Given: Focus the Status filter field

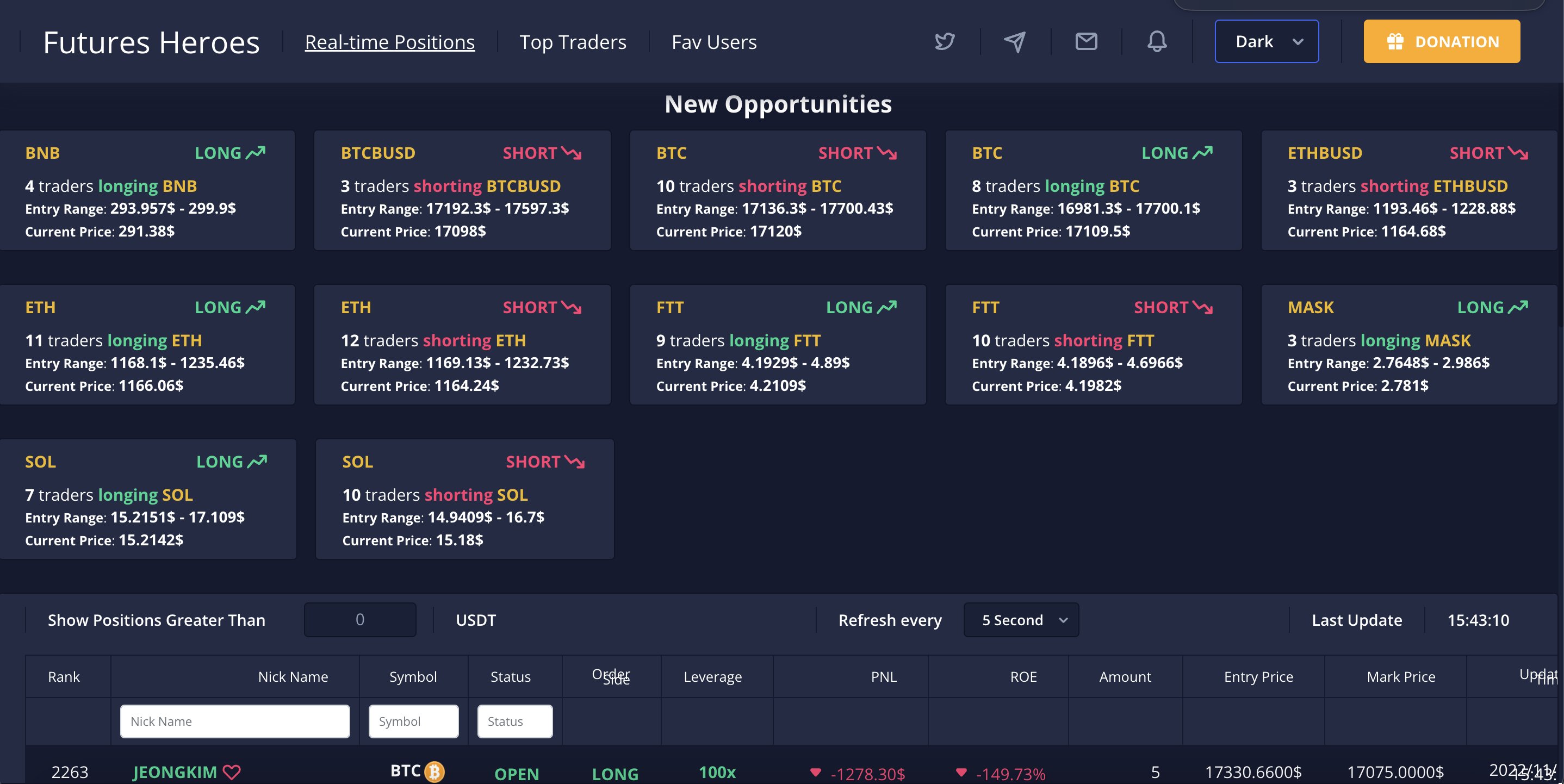Looking at the screenshot, I should coord(515,721).
